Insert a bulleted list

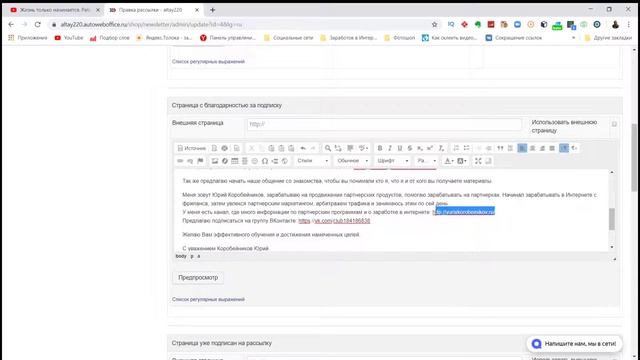(466, 148)
